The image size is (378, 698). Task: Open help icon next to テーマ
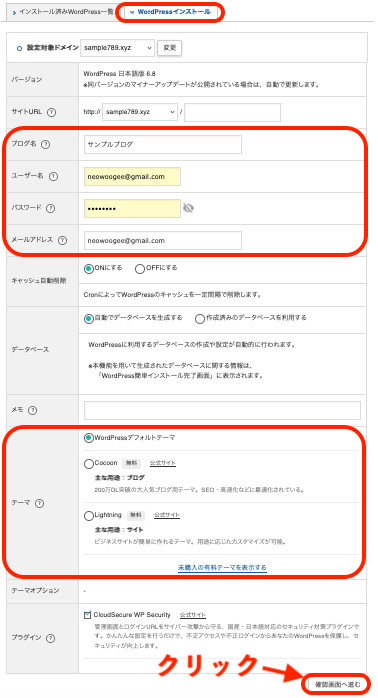[x=39, y=503]
